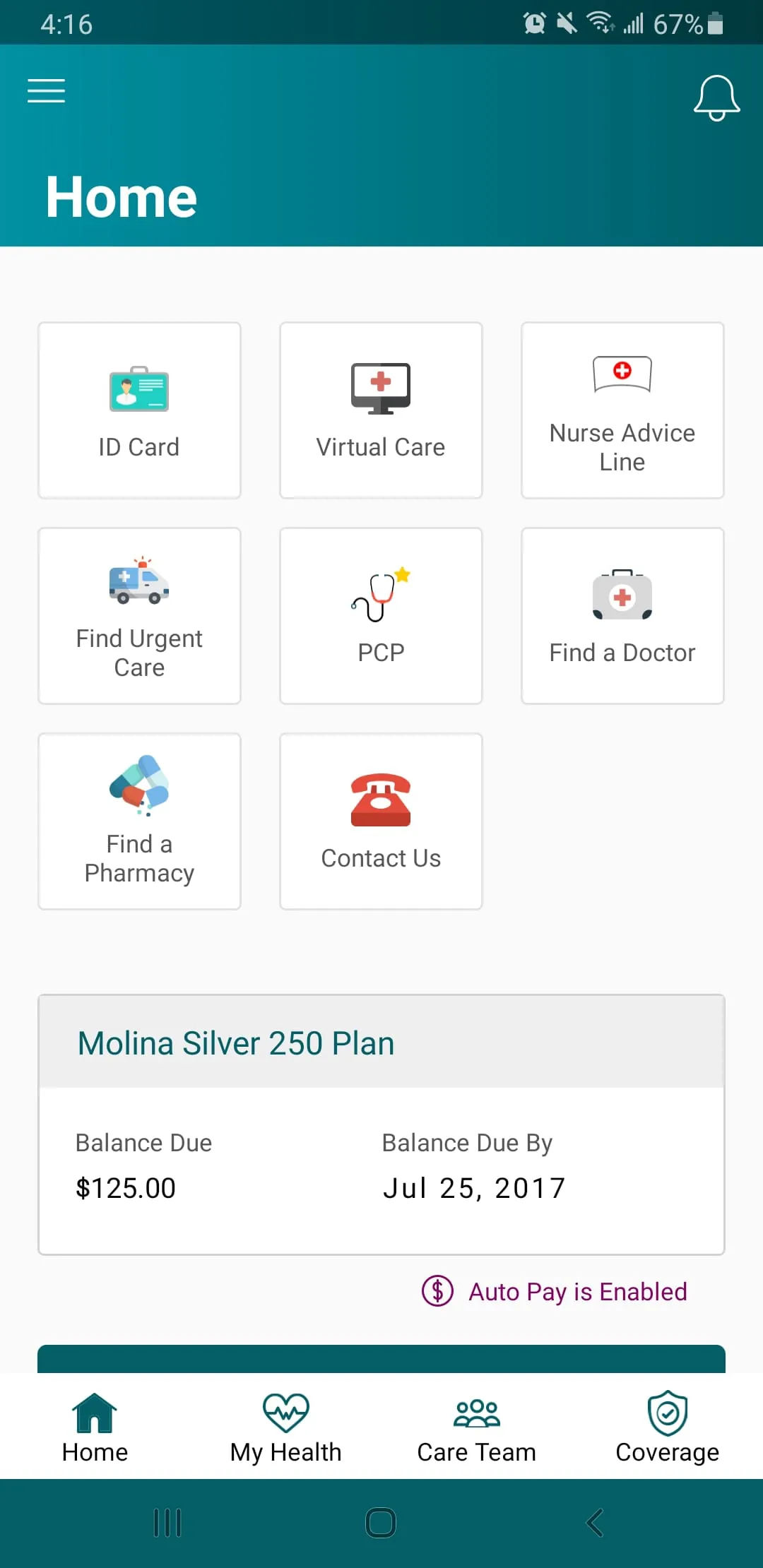Image resolution: width=763 pixels, height=1568 pixels.
Task: Open the PCP stethoscope tile
Action: (381, 616)
